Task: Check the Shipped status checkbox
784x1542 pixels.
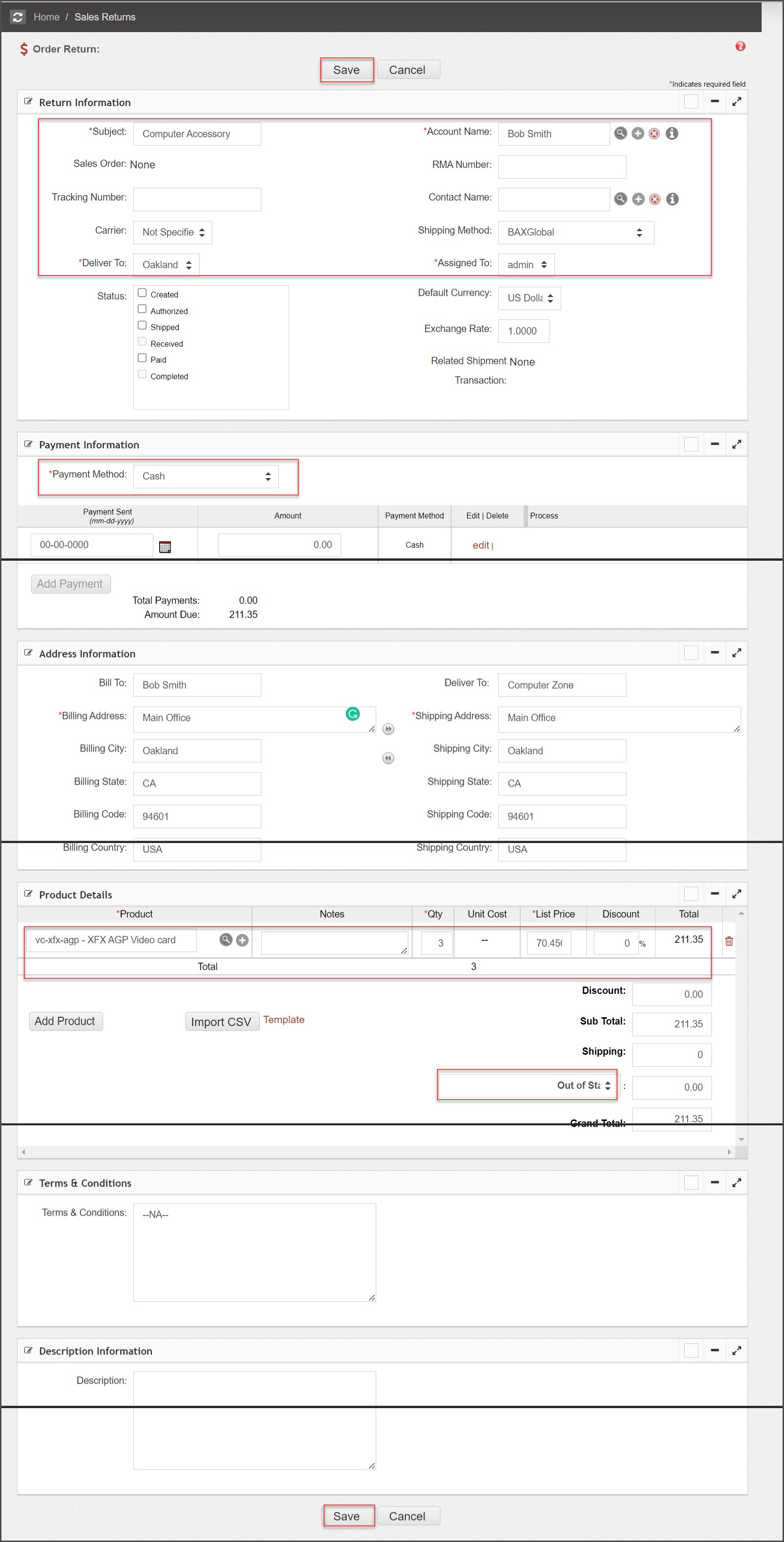Action: pyautogui.click(x=142, y=325)
